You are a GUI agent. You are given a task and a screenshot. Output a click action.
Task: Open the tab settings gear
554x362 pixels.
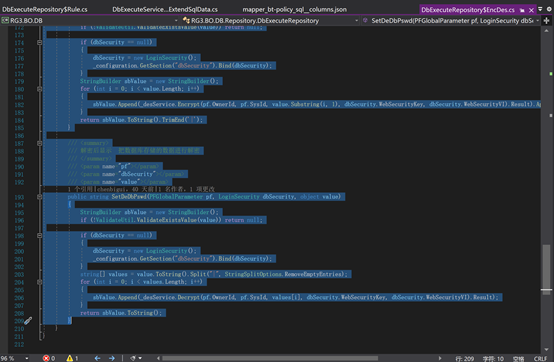click(549, 10)
